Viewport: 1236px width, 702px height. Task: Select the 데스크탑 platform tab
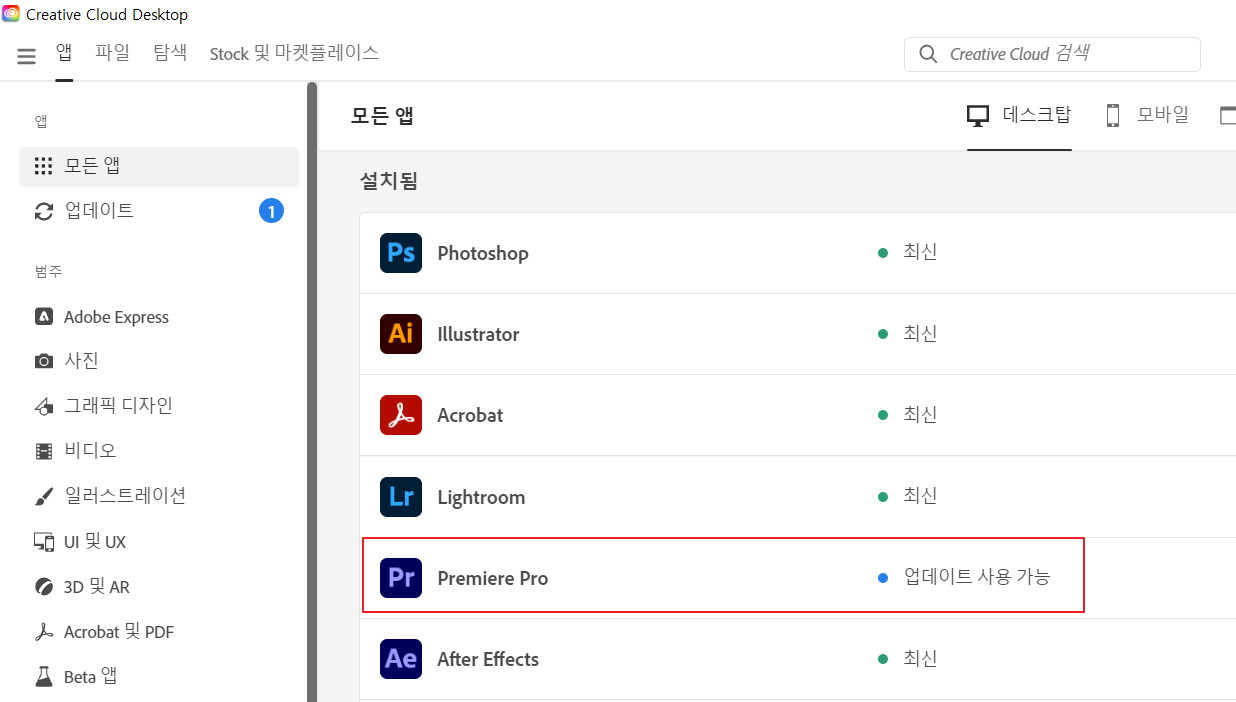[1019, 115]
